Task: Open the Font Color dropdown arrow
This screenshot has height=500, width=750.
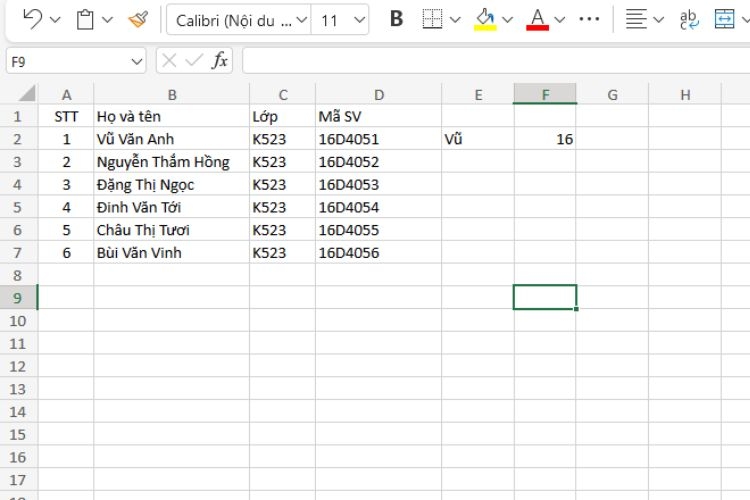Action: tap(560, 20)
